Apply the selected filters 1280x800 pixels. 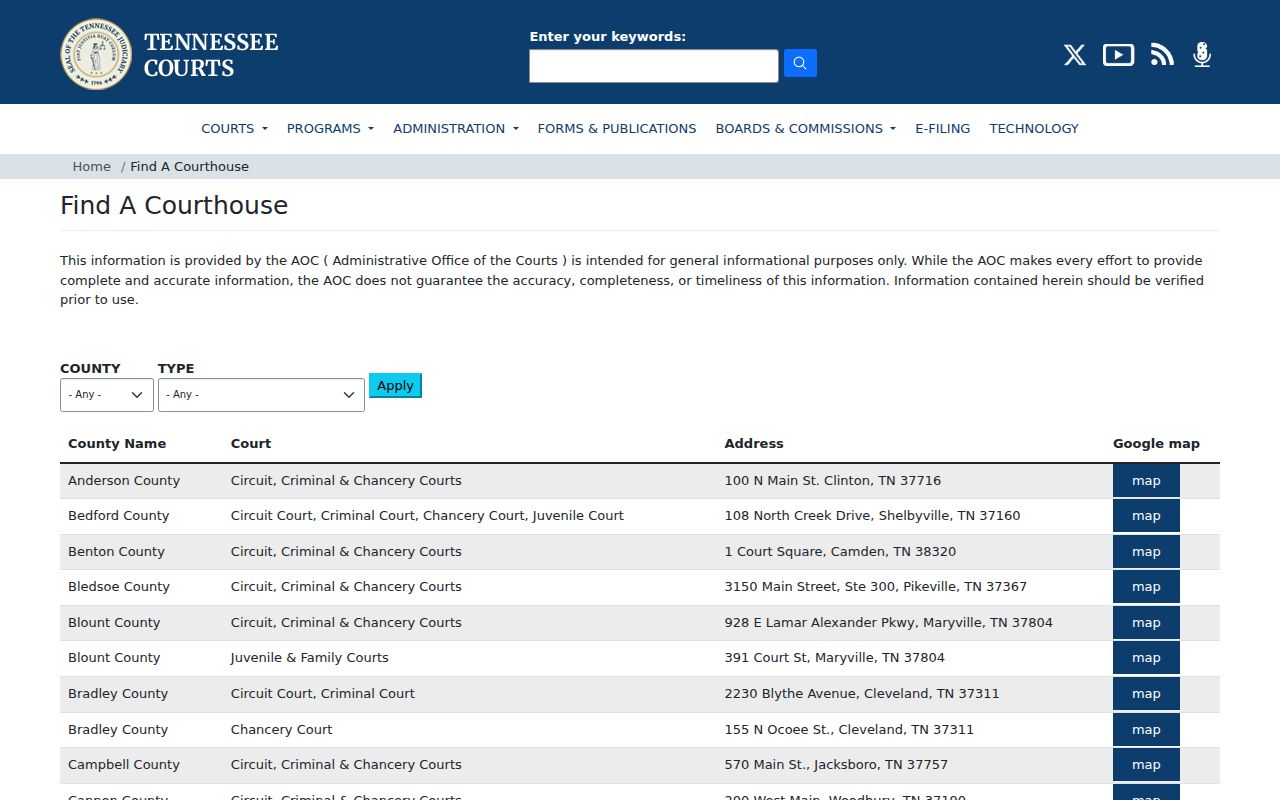click(395, 385)
